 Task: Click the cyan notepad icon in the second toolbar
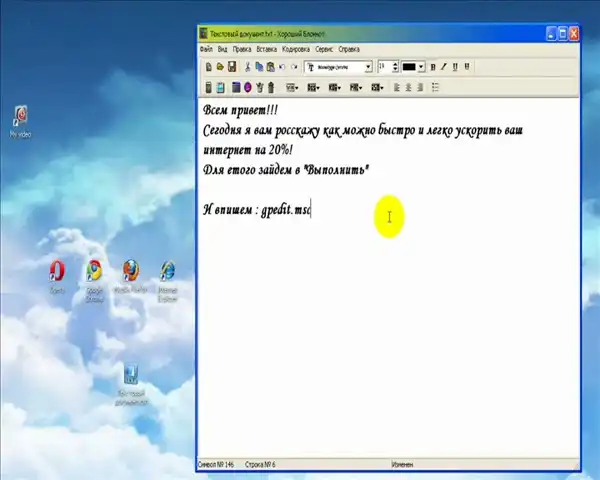(x=220, y=87)
